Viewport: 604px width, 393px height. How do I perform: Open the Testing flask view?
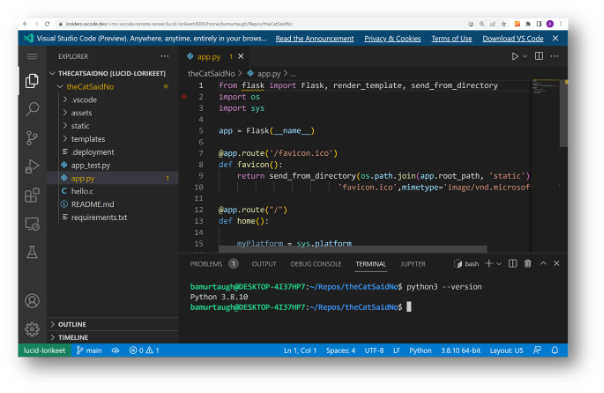pos(32,252)
